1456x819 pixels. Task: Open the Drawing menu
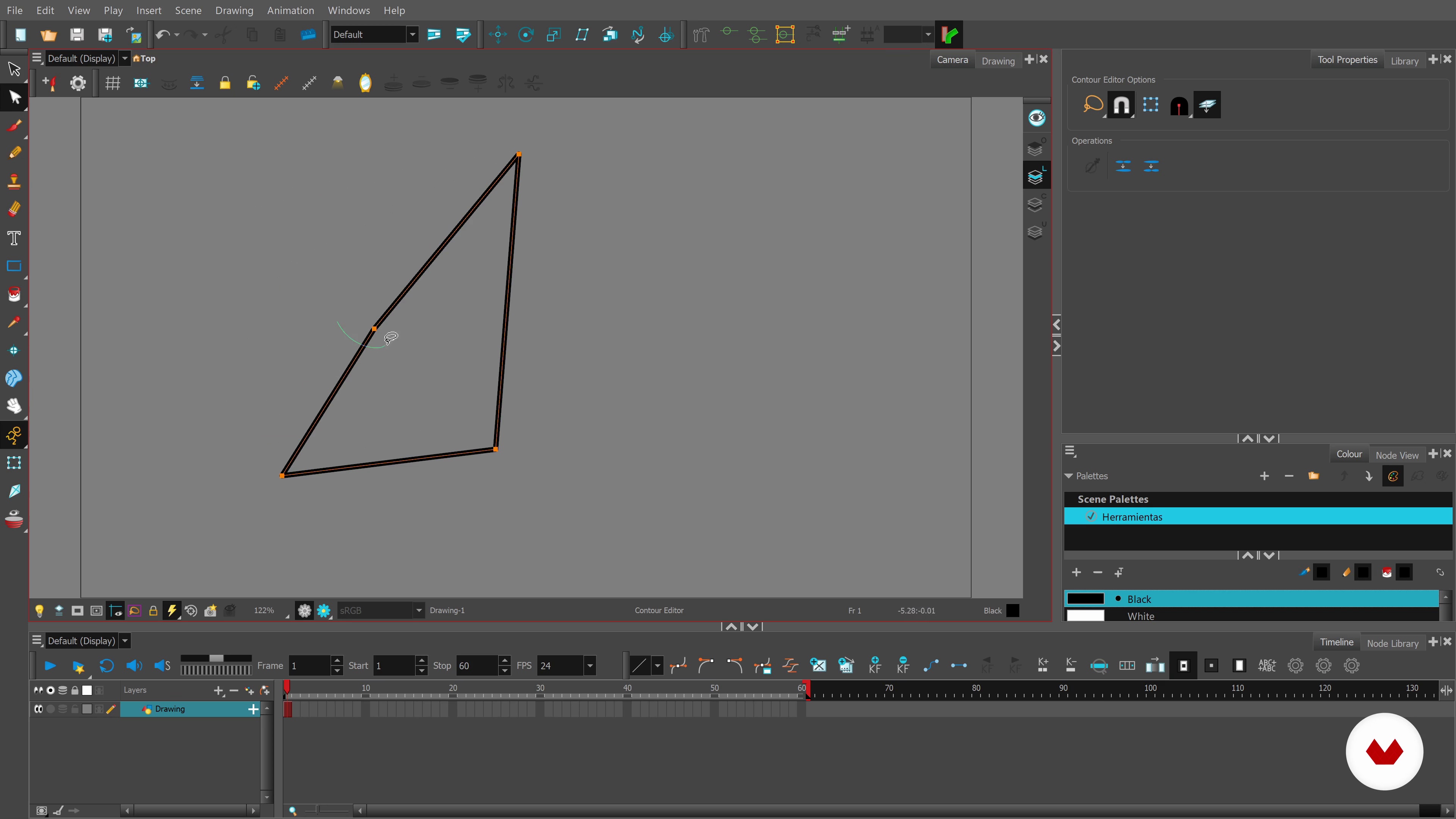coord(234,10)
